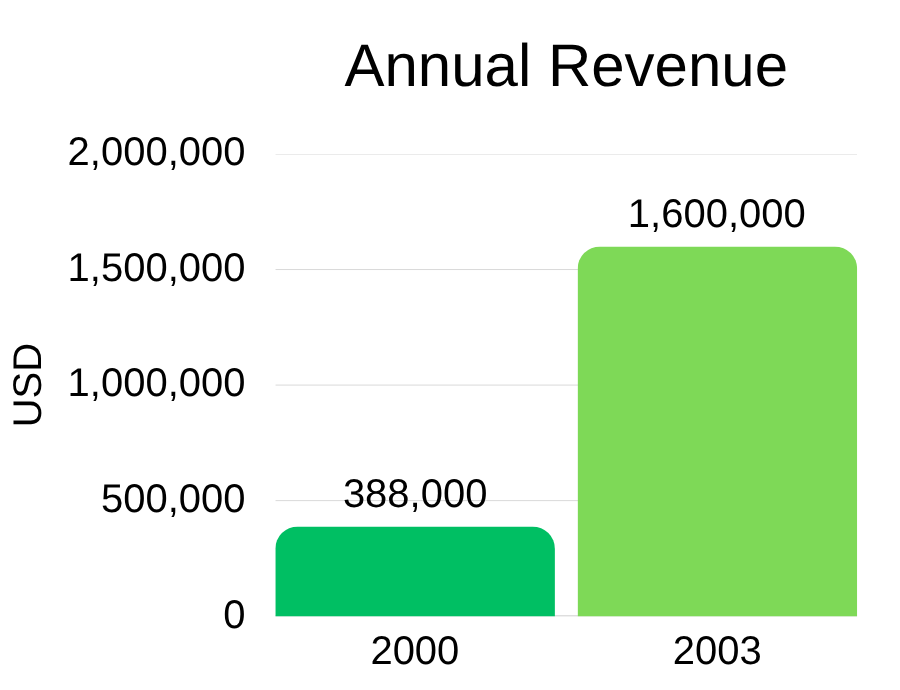Select the 2003 x-axis category label
Screen dimensions: 900x690
tap(717, 651)
